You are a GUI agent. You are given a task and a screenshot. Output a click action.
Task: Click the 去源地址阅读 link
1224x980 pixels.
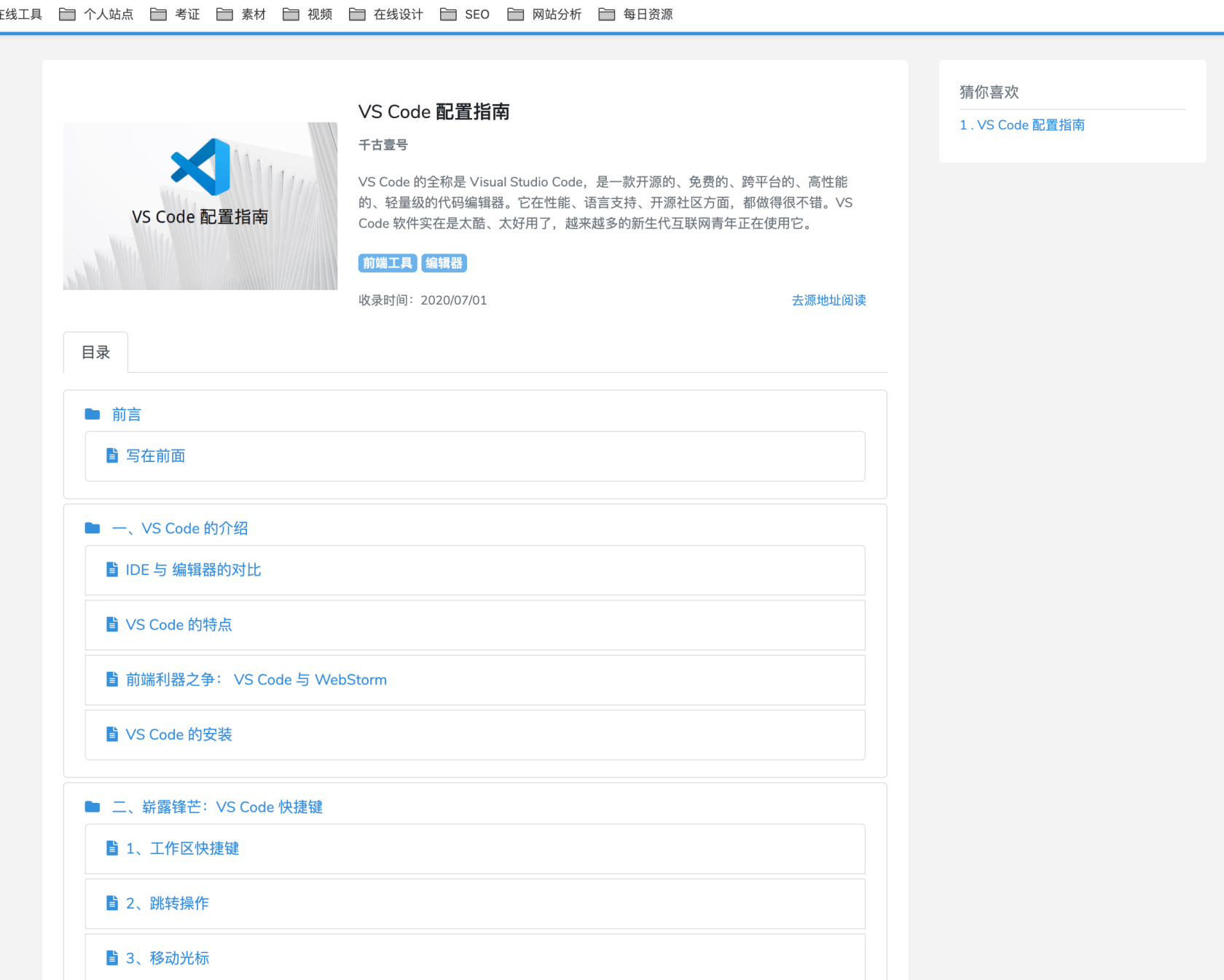829,300
